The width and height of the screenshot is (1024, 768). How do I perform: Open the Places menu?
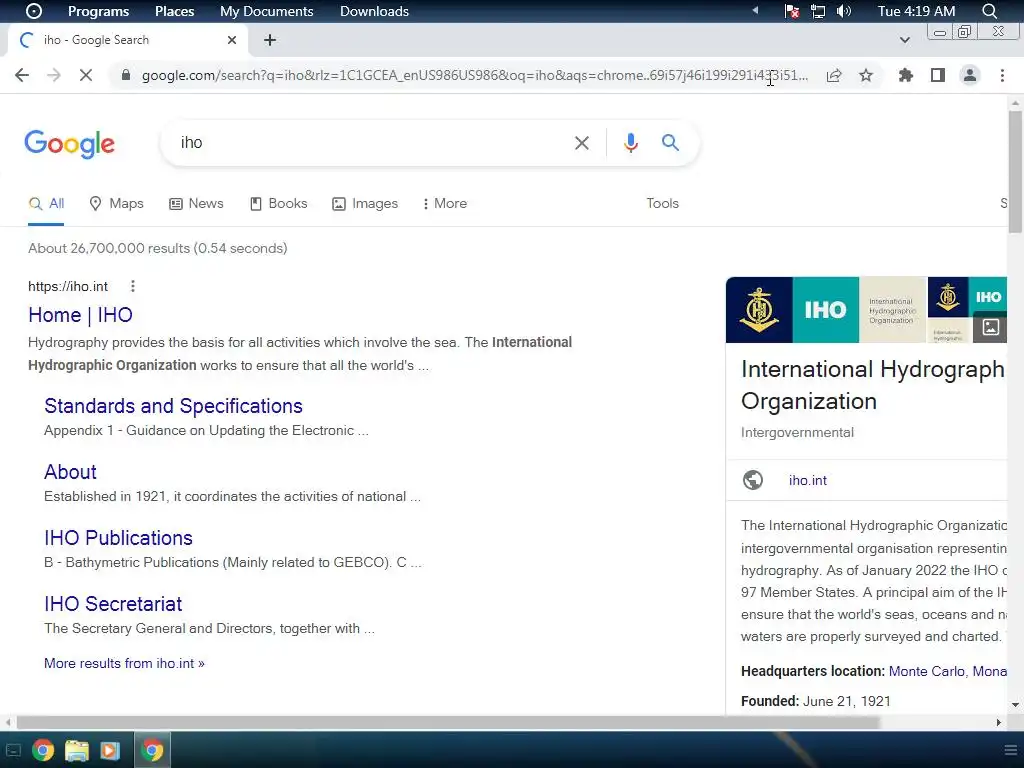point(174,11)
